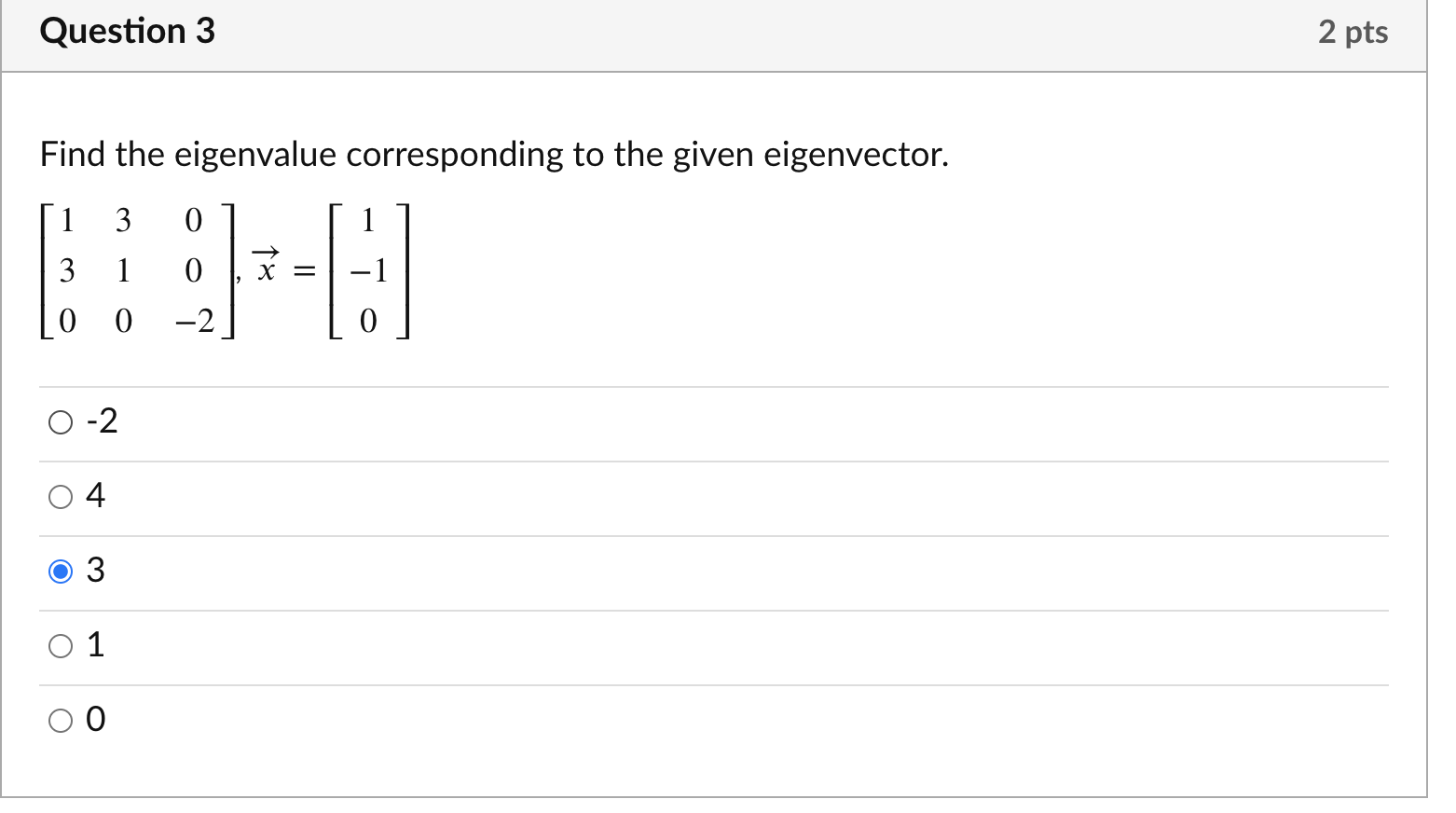This screenshot has height=813, width=1456.
Task: Click the eigenvector column on the right
Action: coord(368,270)
